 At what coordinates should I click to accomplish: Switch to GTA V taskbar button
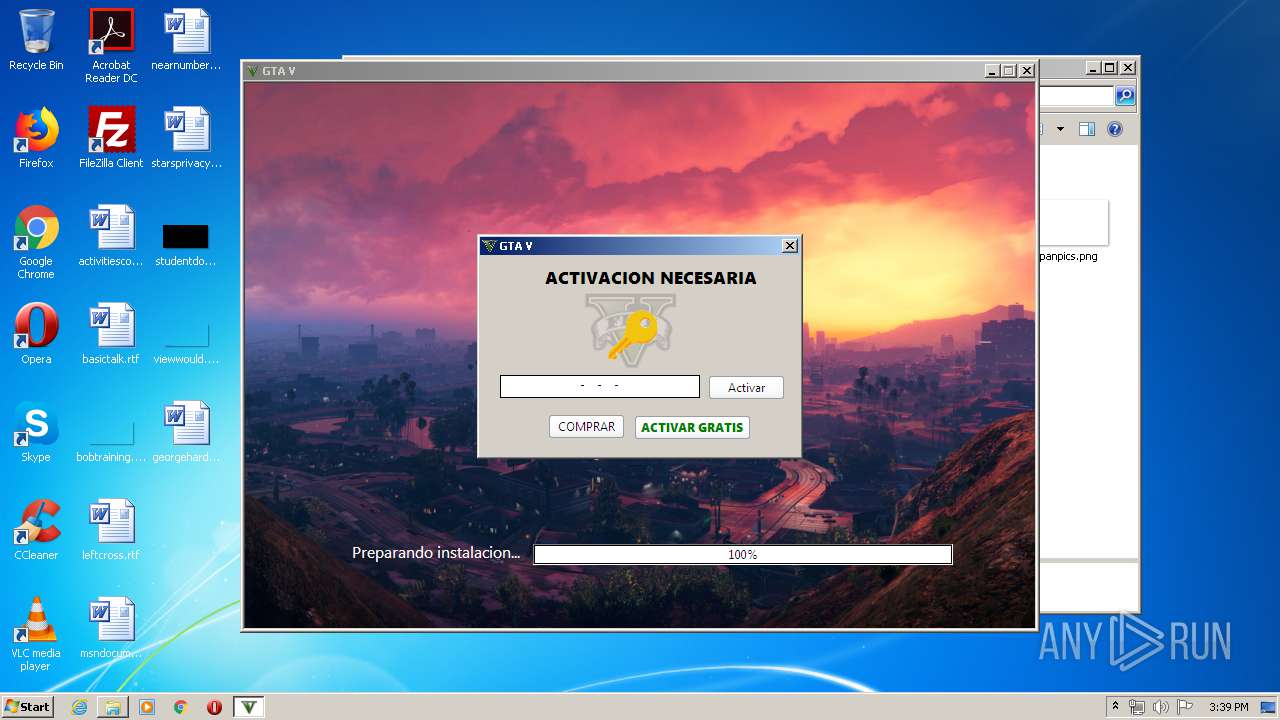(249, 707)
